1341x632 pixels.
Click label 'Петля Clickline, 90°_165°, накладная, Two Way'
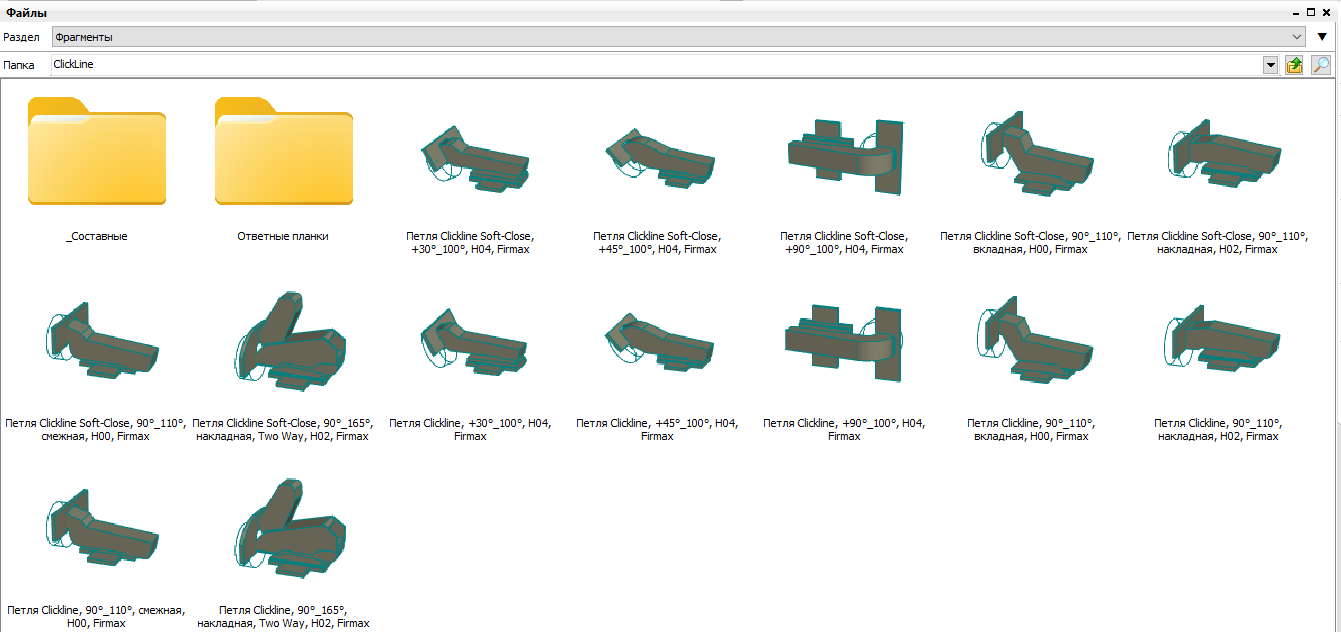point(283,616)
